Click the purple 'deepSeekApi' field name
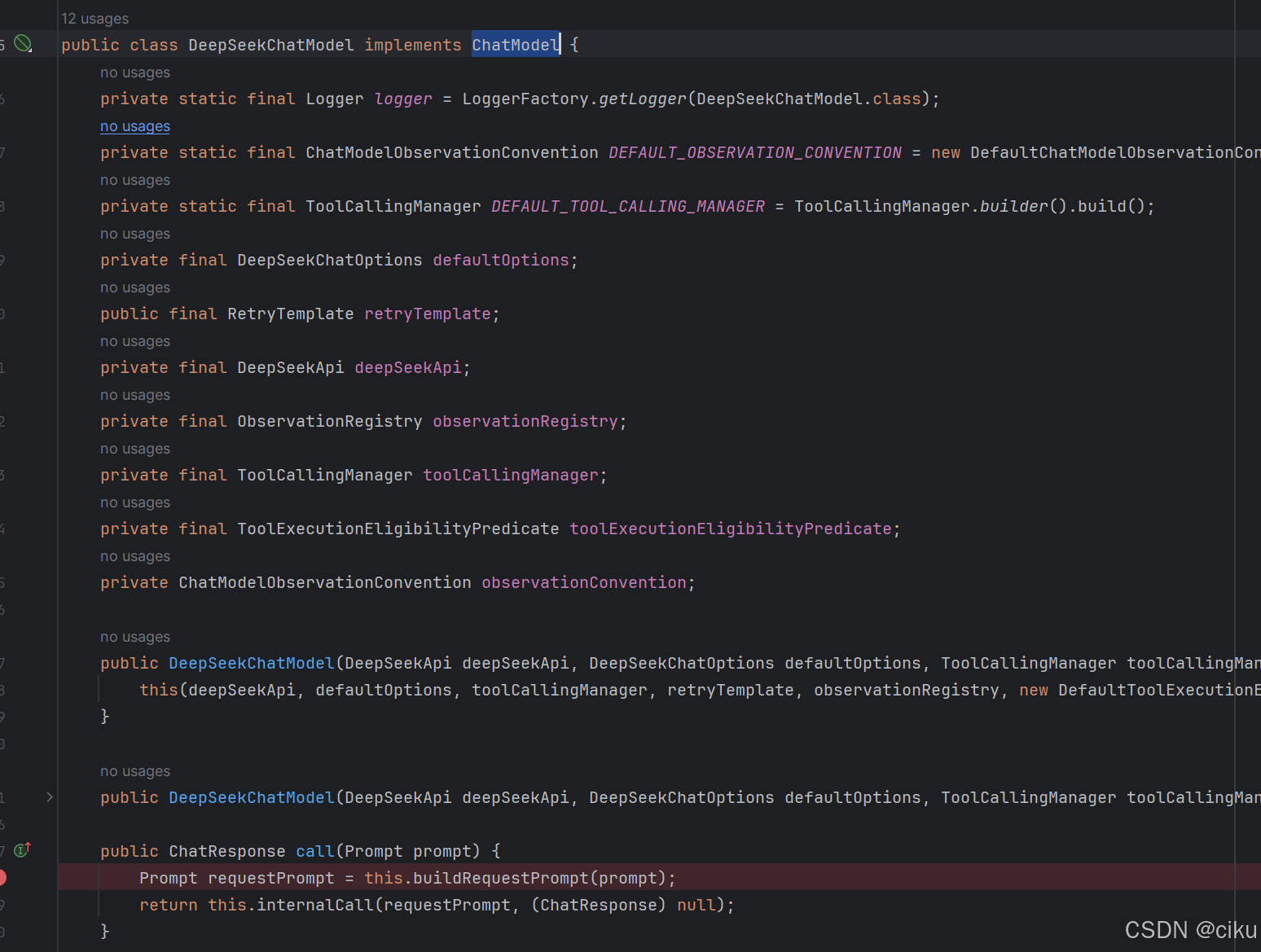1261x952 pixels. tap(408, 367)
